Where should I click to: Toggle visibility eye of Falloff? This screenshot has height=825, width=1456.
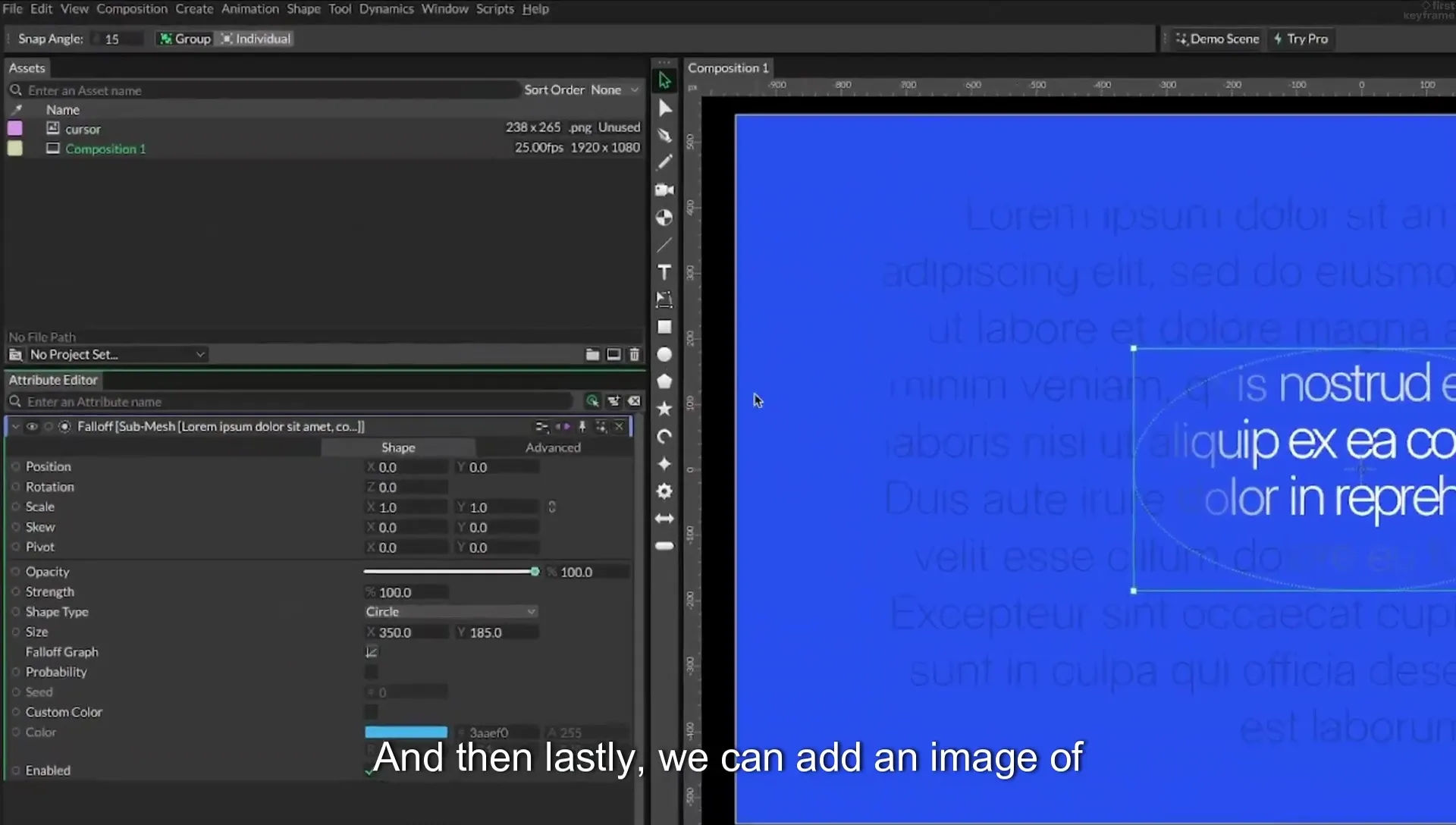[32, 427]
